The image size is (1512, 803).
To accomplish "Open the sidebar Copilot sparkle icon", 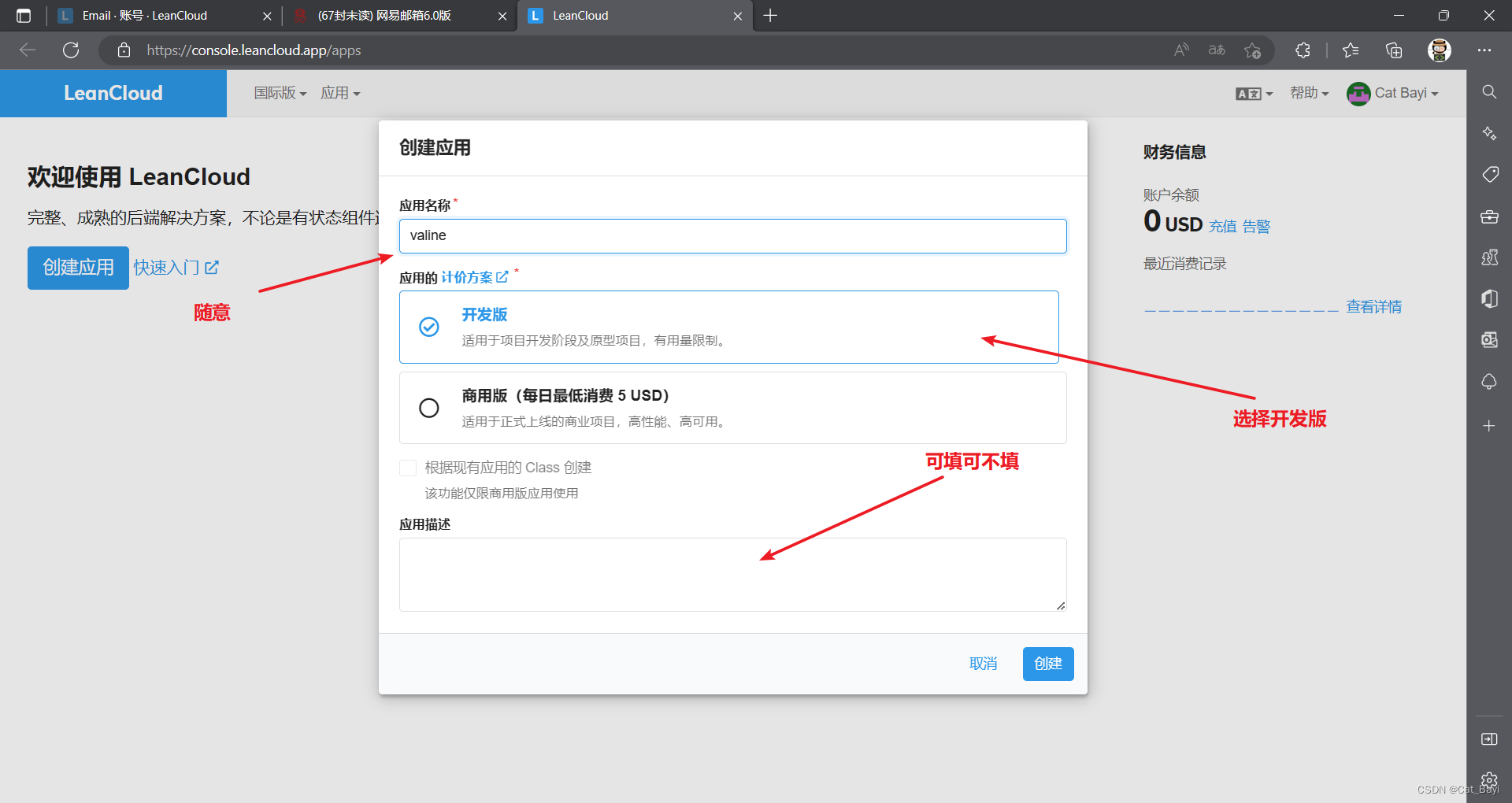I will (1489, 133).
